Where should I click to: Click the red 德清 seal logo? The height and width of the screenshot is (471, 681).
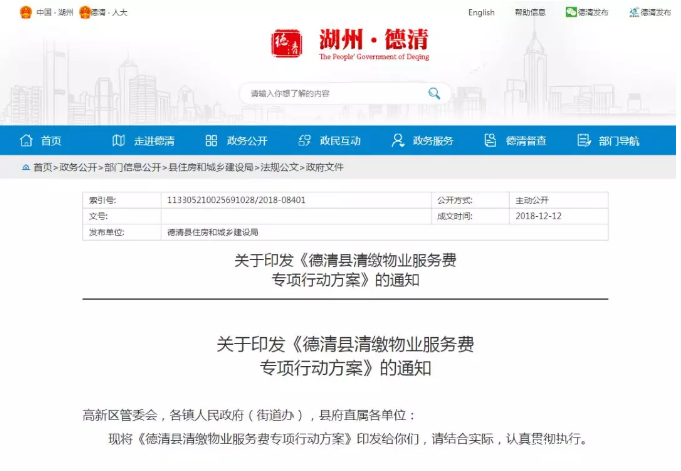[x=287, y=43]
